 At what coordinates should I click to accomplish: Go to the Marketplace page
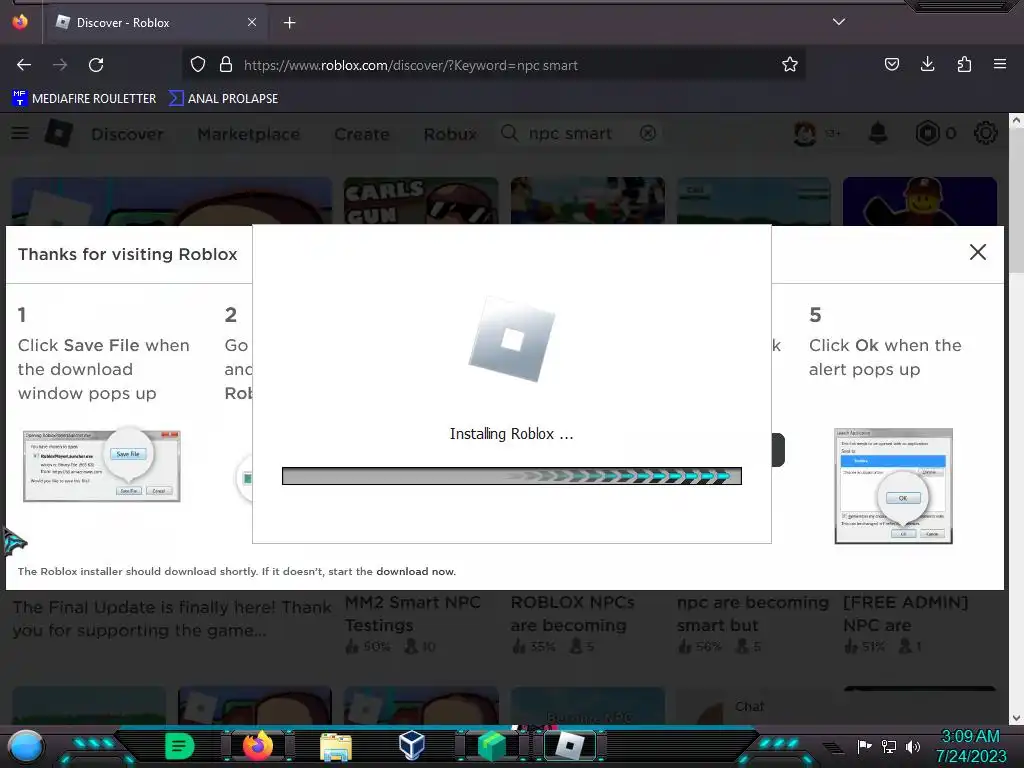point(249,134)
